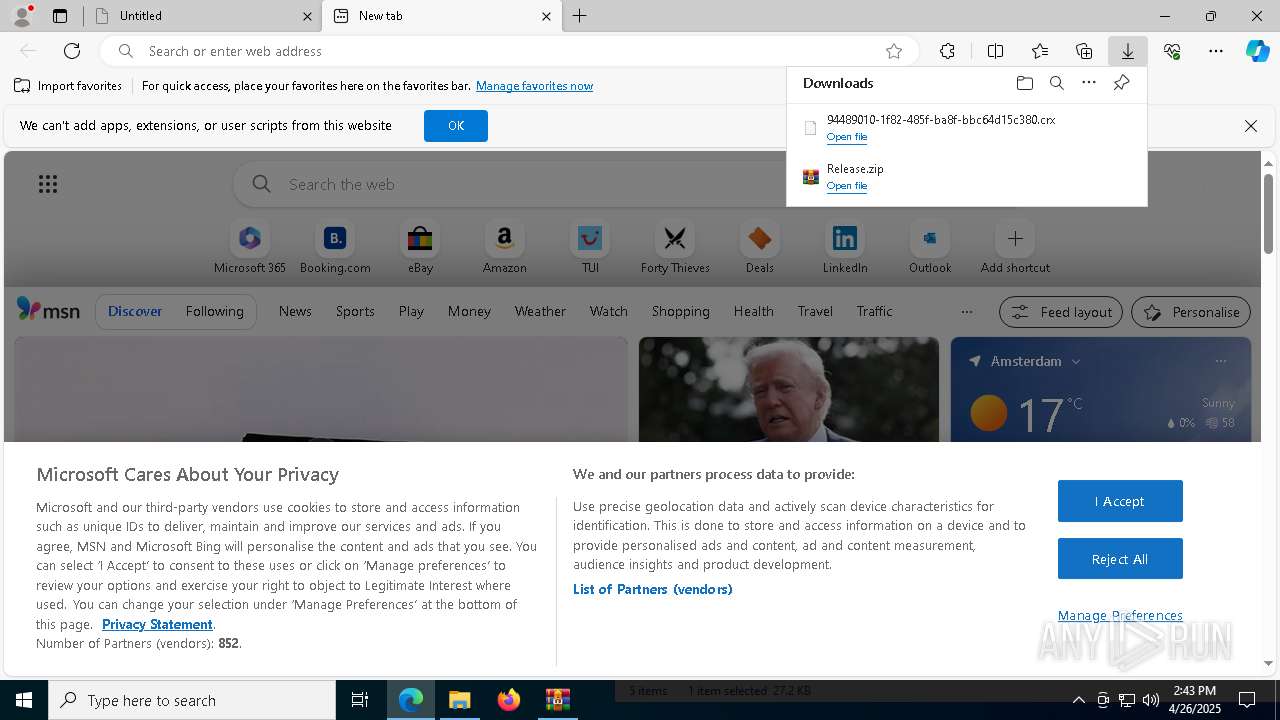This screenshot has height=720, width=1280.
Task: Open the TUI shortcut
Action: tap(590, 248)
